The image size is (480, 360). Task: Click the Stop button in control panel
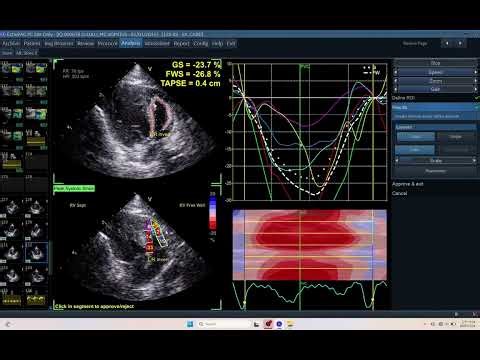(x=435, y=63)
